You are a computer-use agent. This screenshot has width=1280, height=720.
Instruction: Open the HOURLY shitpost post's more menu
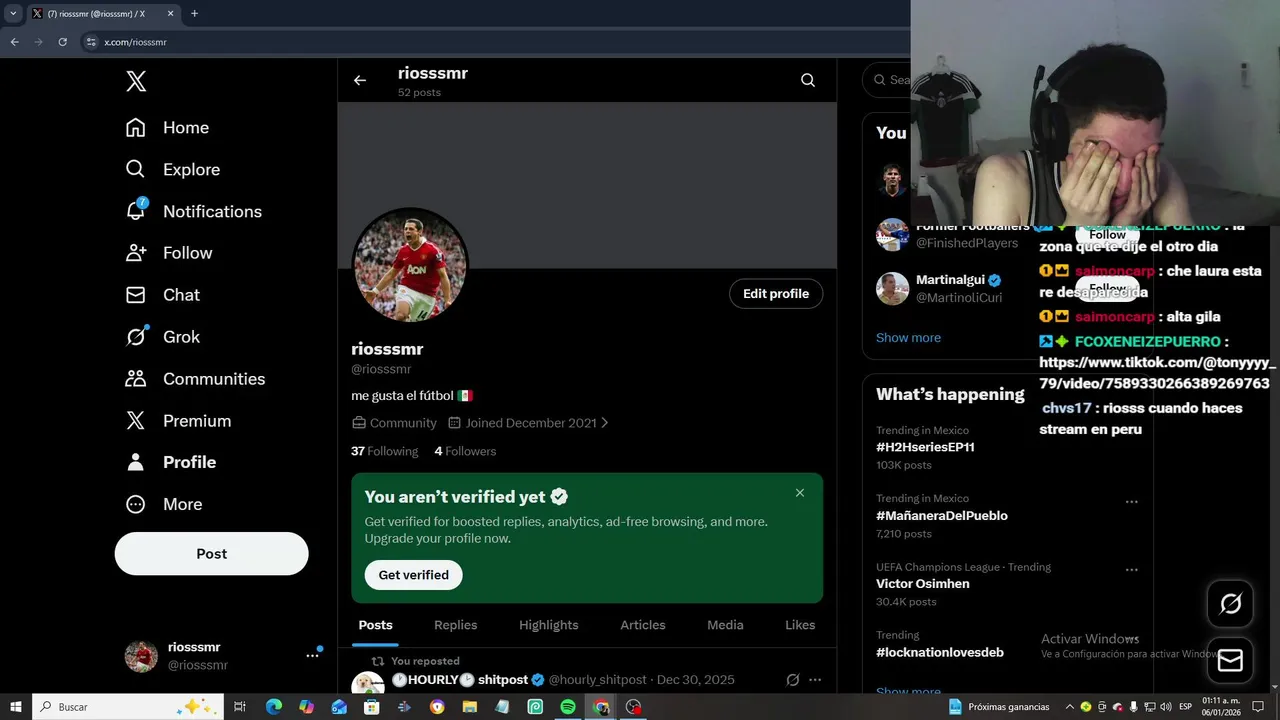click(x=815, y=680)
